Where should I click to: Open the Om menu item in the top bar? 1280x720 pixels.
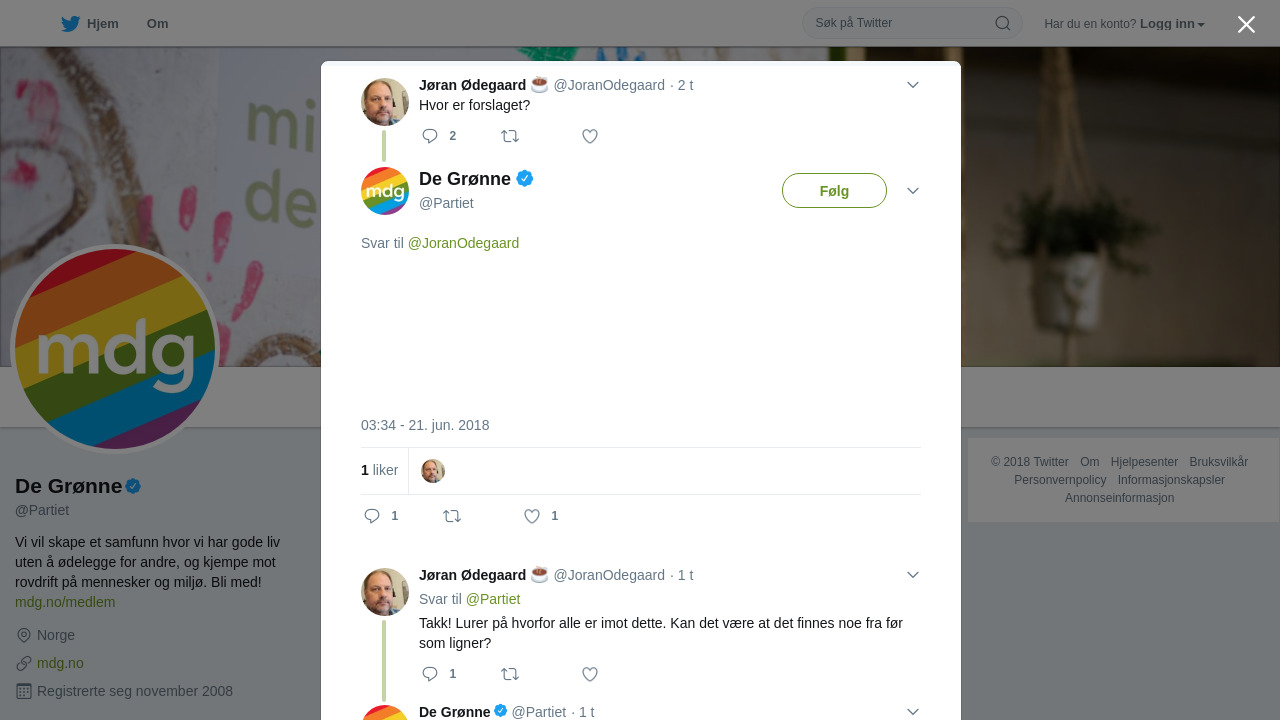click(157, 24)
